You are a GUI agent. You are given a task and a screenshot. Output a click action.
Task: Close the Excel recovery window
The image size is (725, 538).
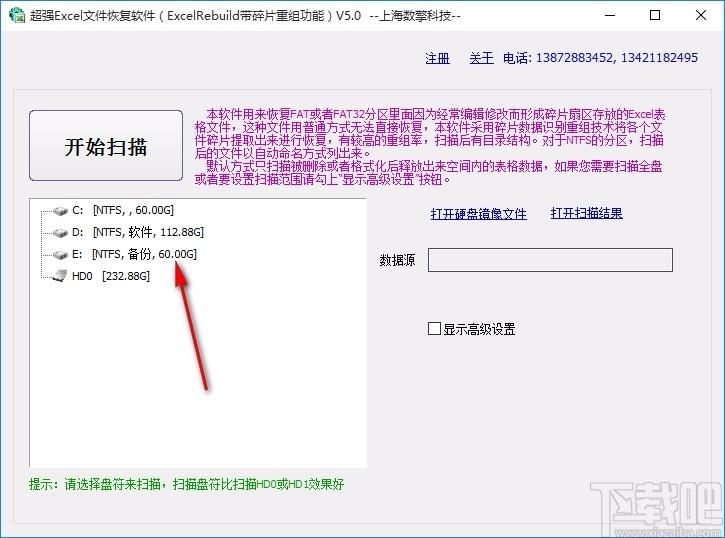click(700, 16)
